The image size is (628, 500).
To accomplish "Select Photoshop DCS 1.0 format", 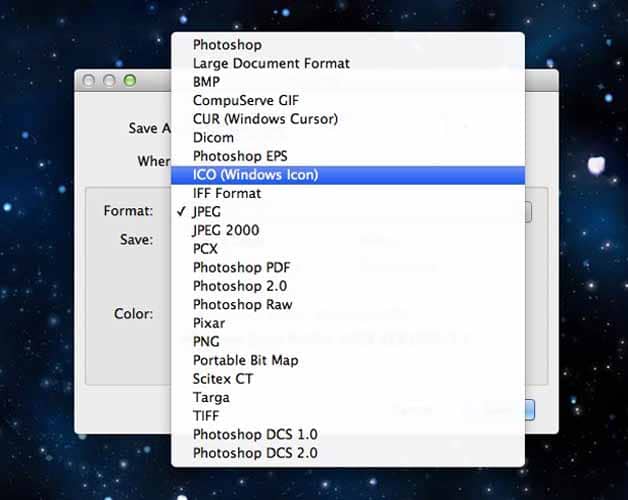I will click(348, 434).
